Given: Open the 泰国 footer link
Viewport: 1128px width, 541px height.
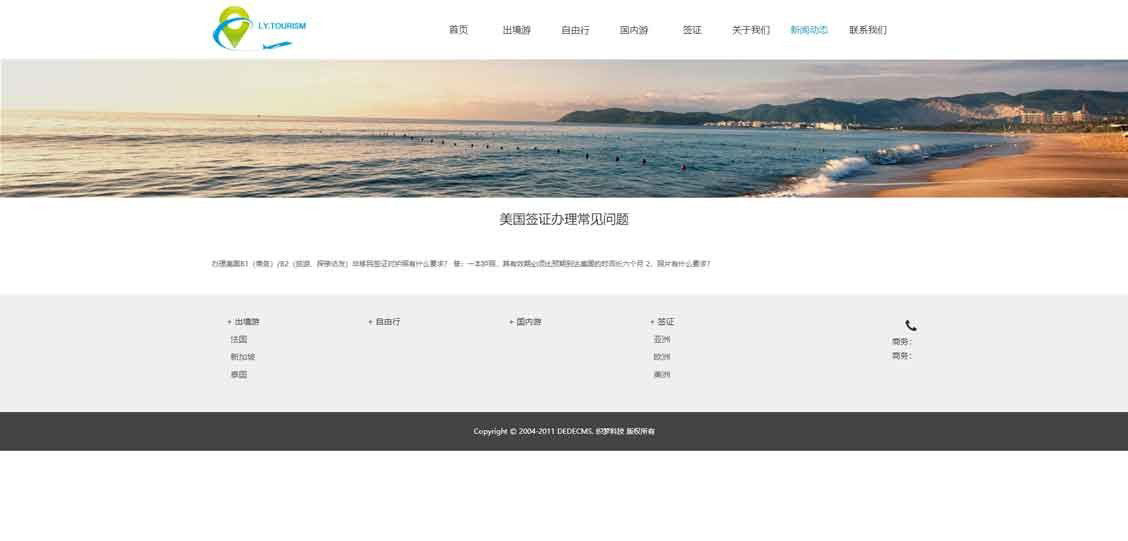Looking at the screenshot, I should click(x=238, y=375).
